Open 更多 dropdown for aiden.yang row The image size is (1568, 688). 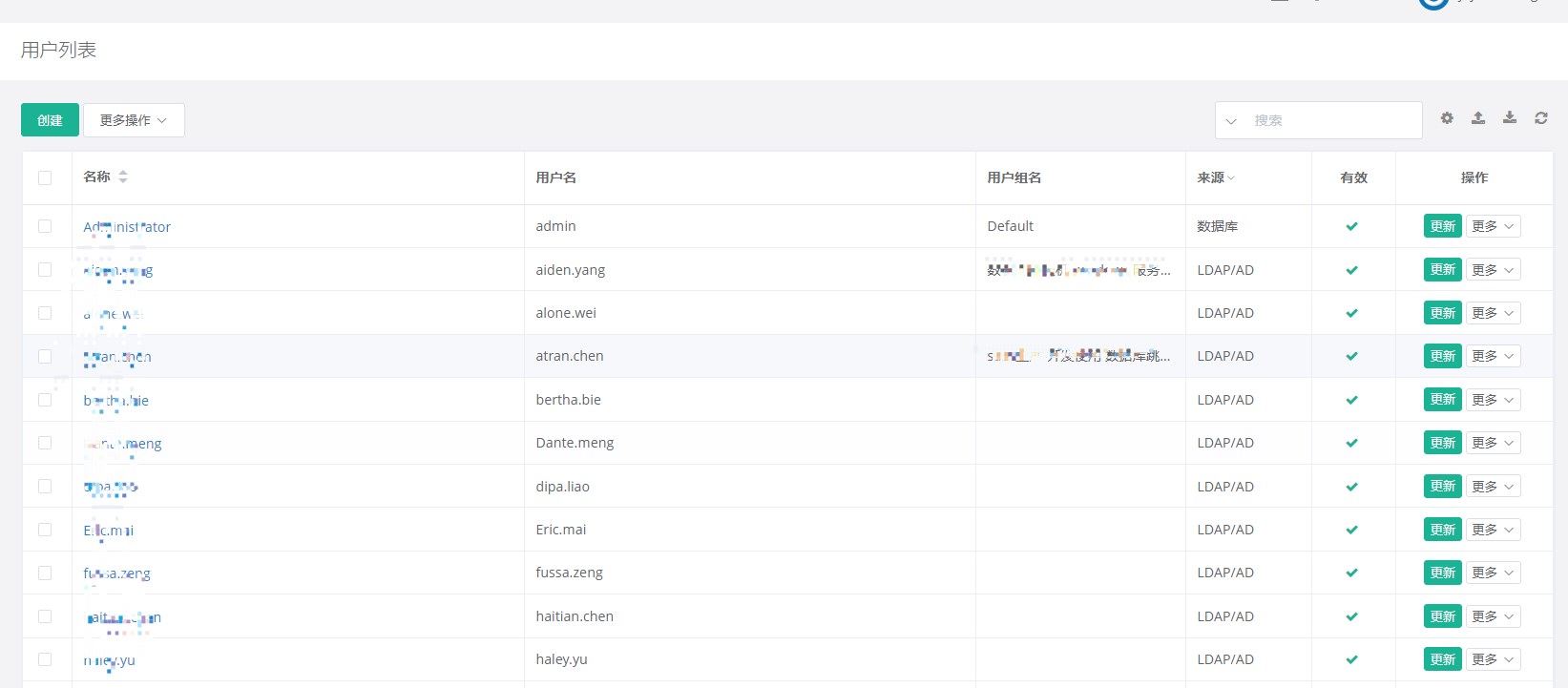pos(1493,270)
